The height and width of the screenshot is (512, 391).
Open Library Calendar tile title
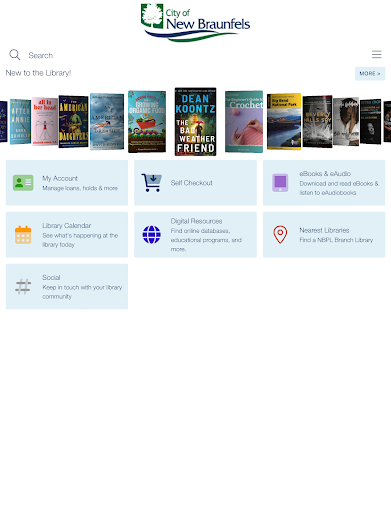tap(67, 226)
